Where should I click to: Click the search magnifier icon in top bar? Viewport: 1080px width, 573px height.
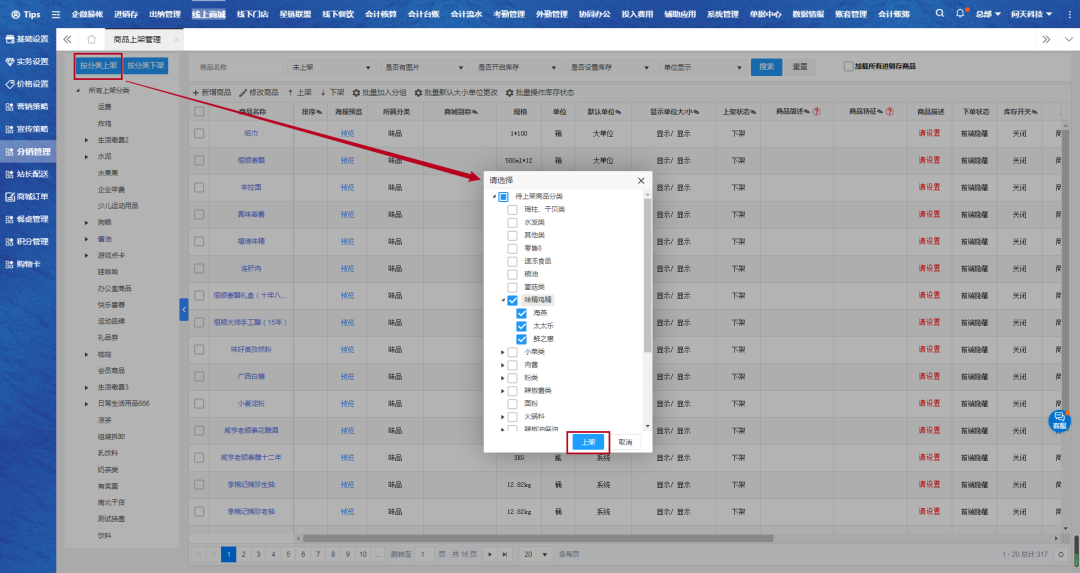tap(940, 14)
